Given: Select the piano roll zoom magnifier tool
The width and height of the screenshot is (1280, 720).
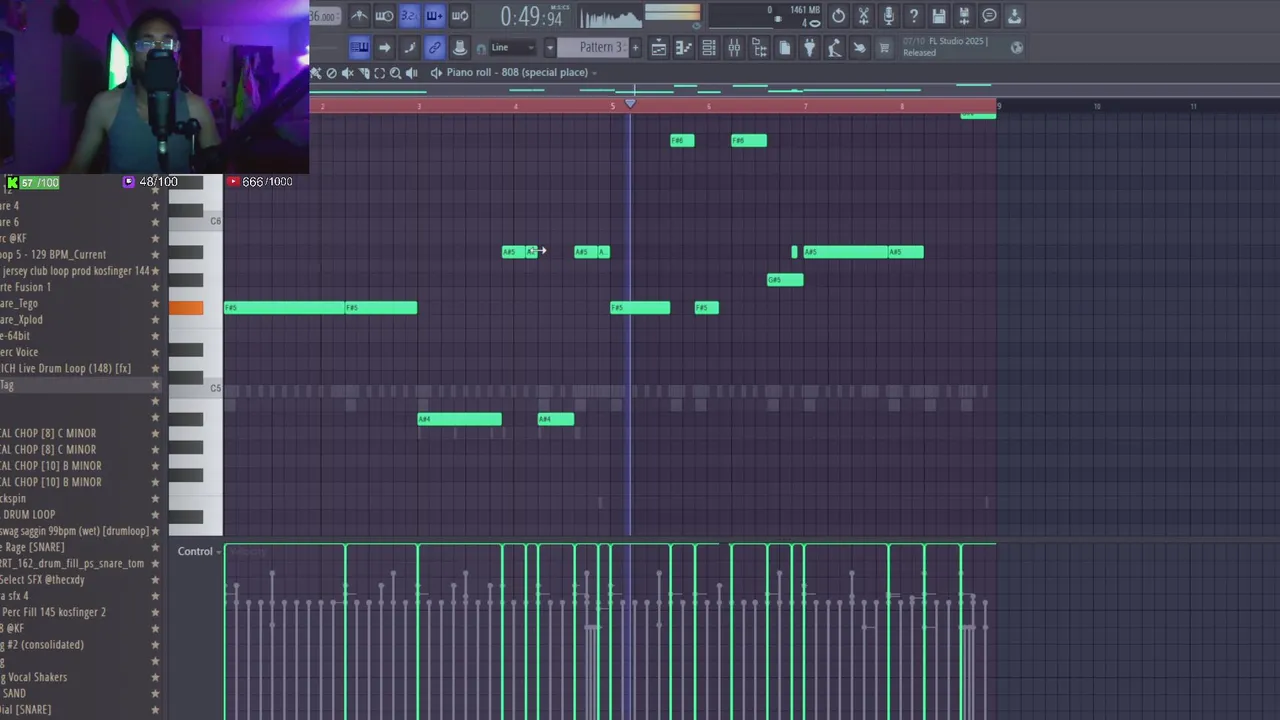Looking at the screenshot, I should point(396,73).
